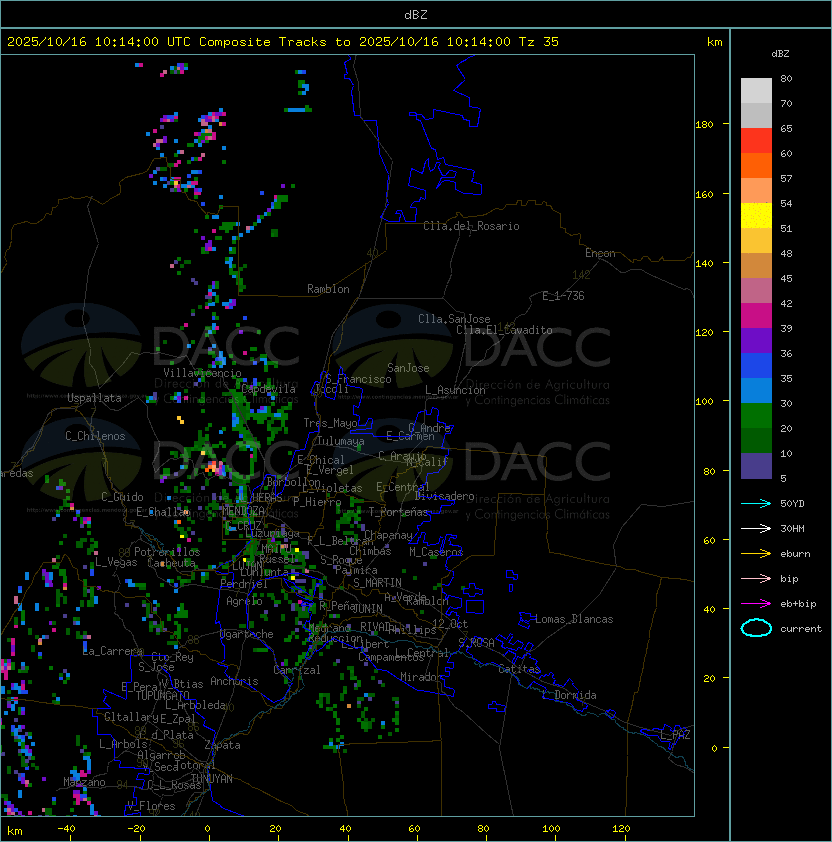Select the speckled yellow 51-54 dBZ swatch

[756, 216]
